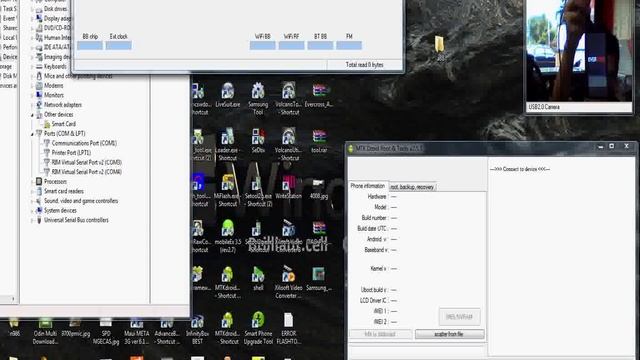Click the IMEI/NVRAM button

point(460,317)
